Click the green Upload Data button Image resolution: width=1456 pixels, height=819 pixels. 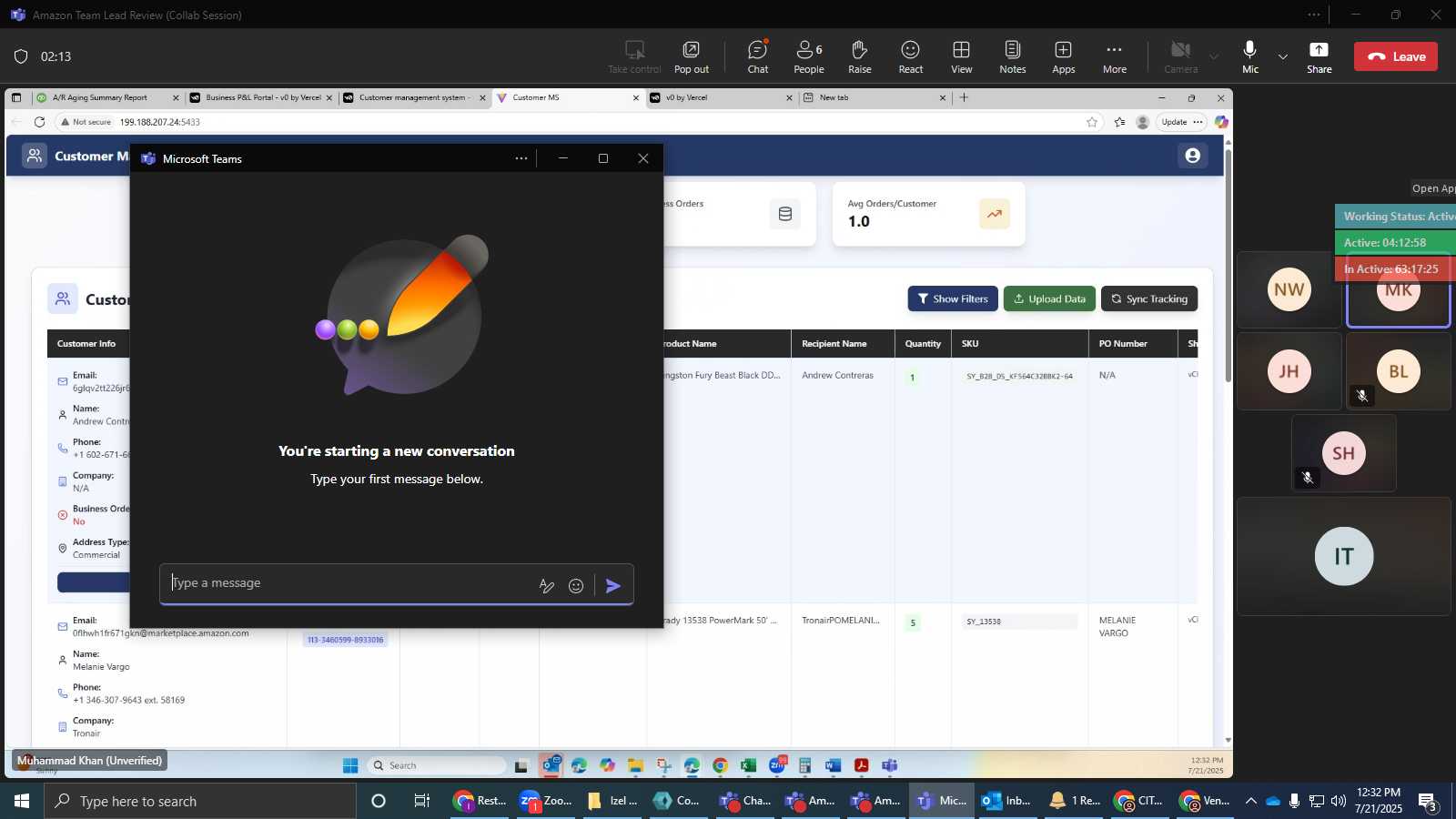[1049, 298]
